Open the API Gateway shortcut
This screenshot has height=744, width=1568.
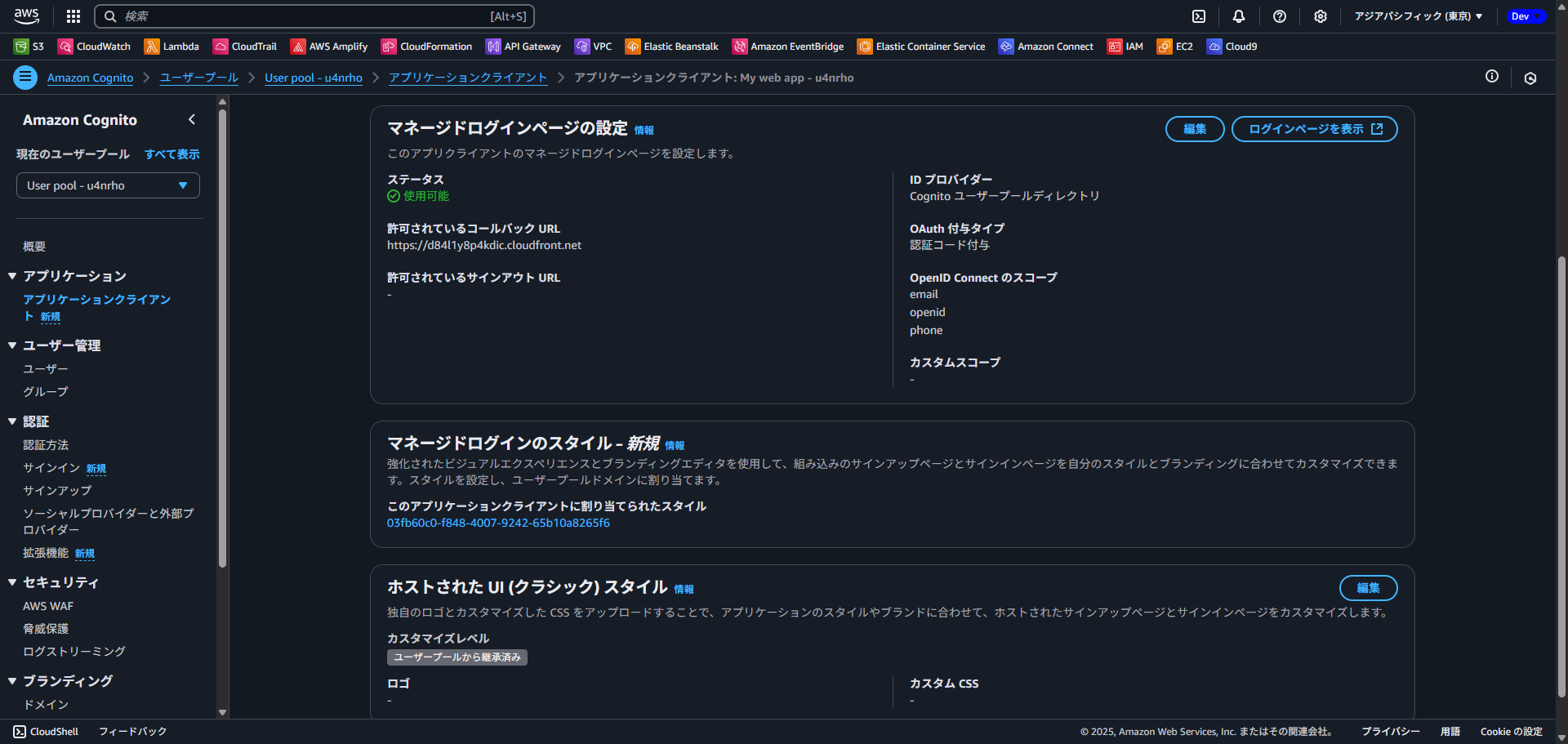(523, 47)
